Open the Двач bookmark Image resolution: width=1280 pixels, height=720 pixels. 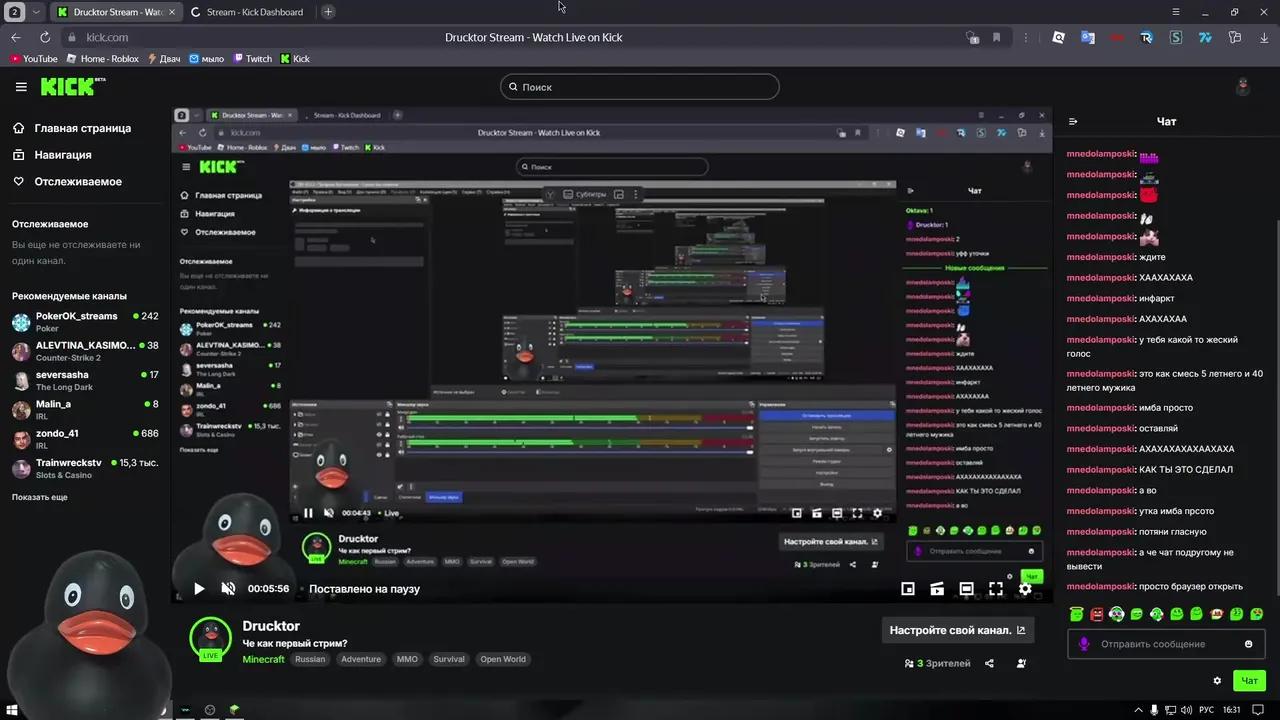(x=165, y=59)
